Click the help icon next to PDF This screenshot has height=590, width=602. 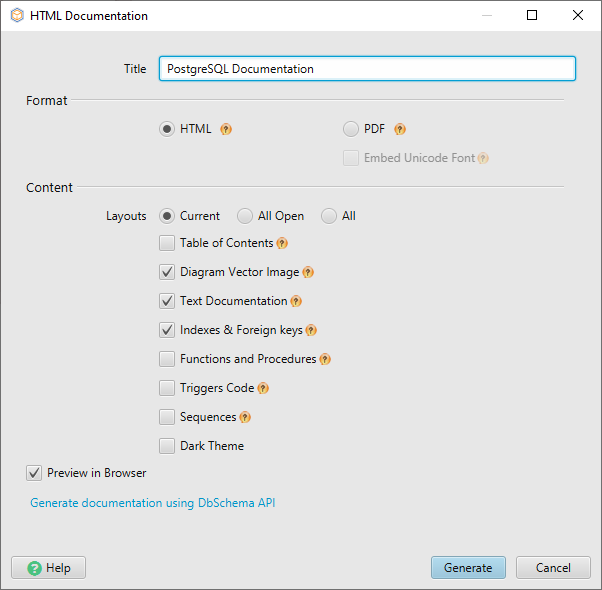400,129
